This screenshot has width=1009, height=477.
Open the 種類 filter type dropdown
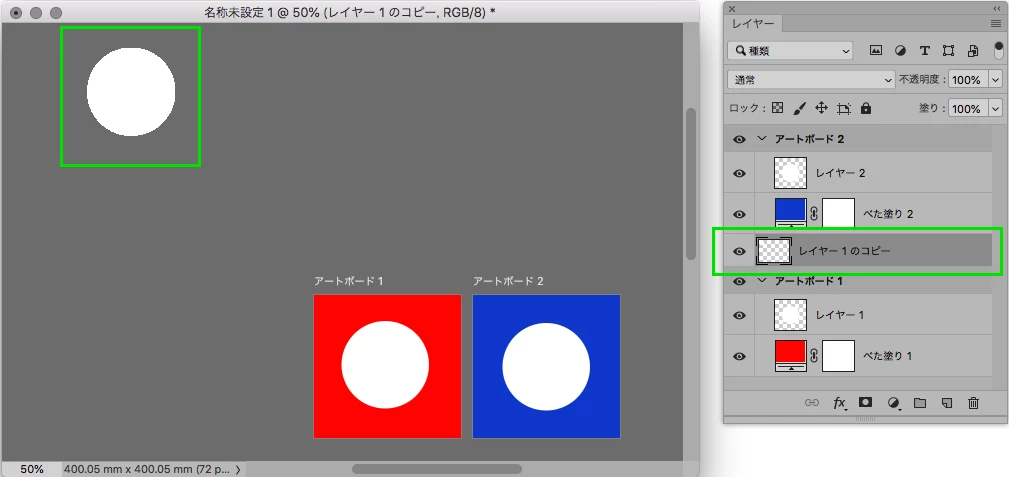point(790,51)
